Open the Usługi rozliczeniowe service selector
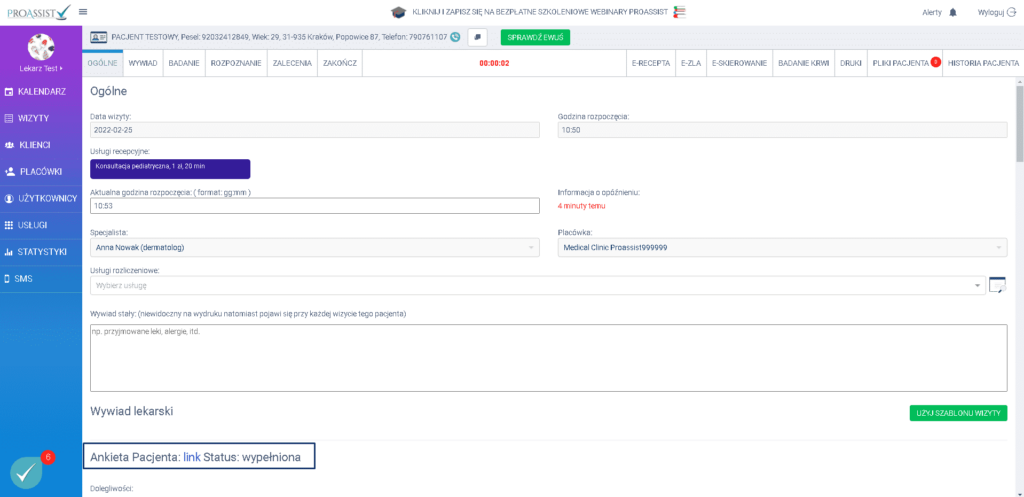 click(x=536, y=285)
